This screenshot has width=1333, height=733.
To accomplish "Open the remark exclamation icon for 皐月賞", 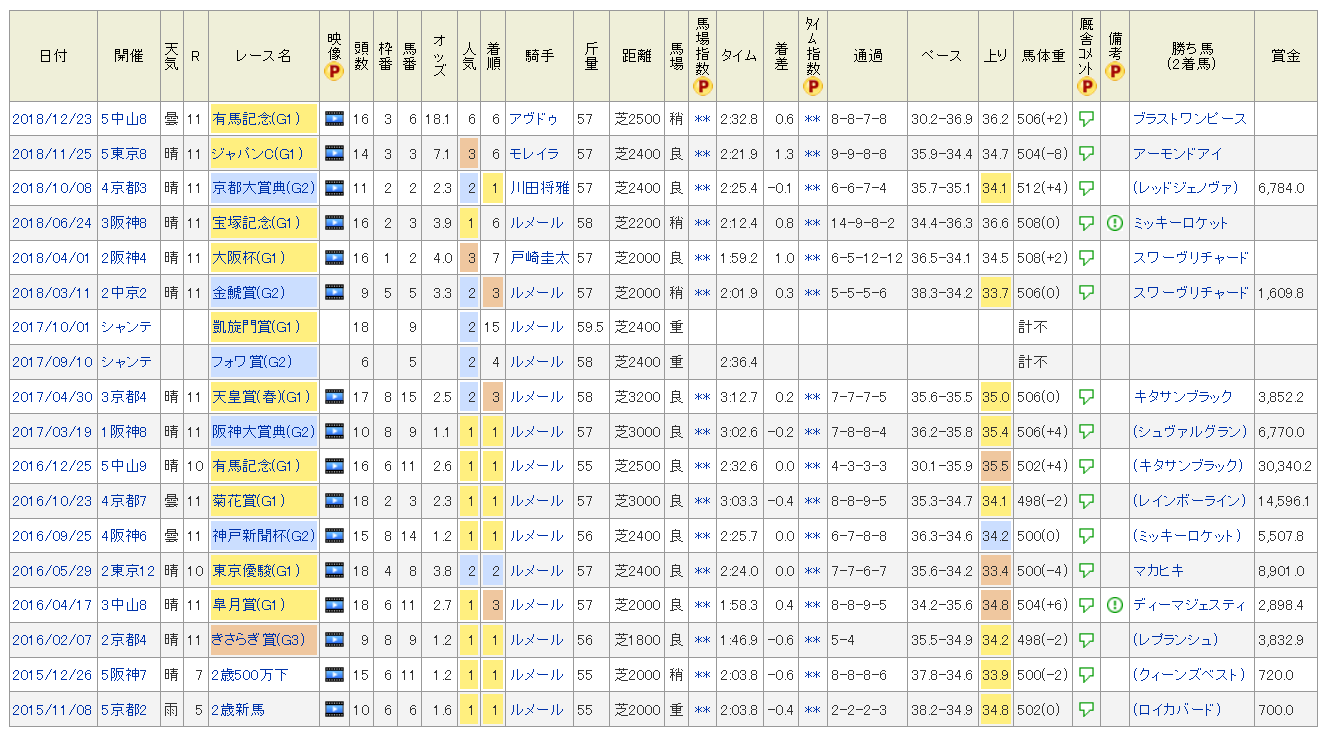I will click(x=1114, y=605).
